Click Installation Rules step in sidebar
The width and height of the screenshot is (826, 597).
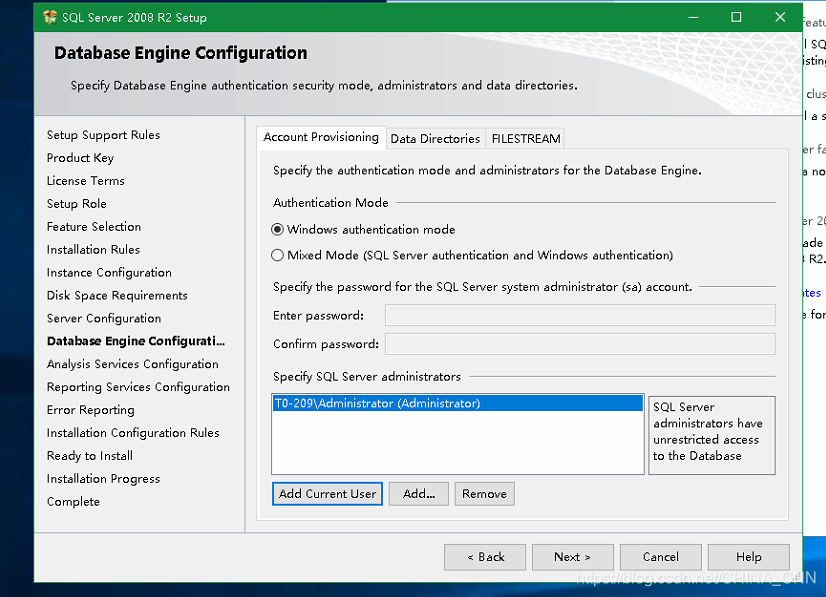tap(93, 250)
